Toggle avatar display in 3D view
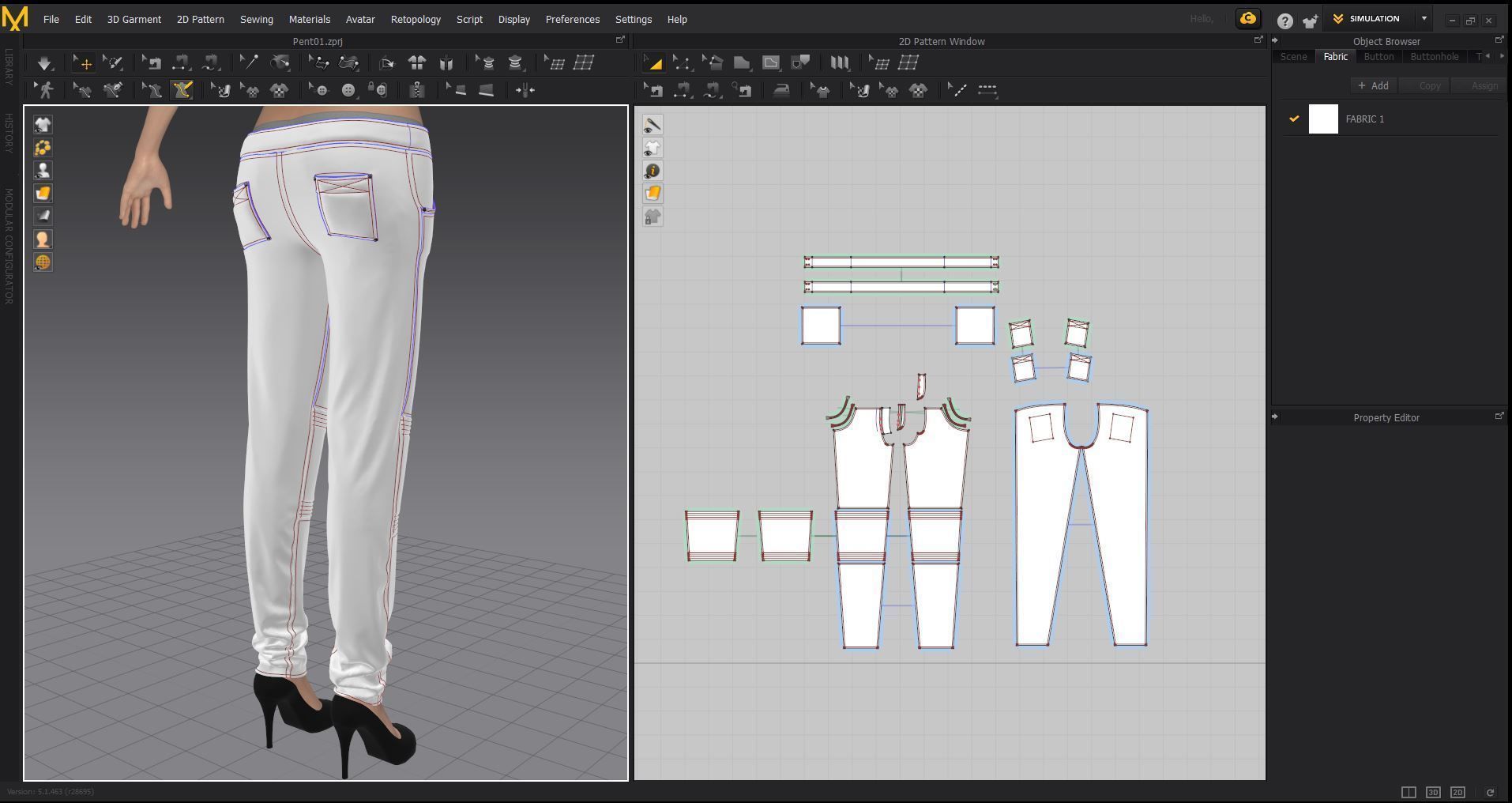 tap(43, 171)
